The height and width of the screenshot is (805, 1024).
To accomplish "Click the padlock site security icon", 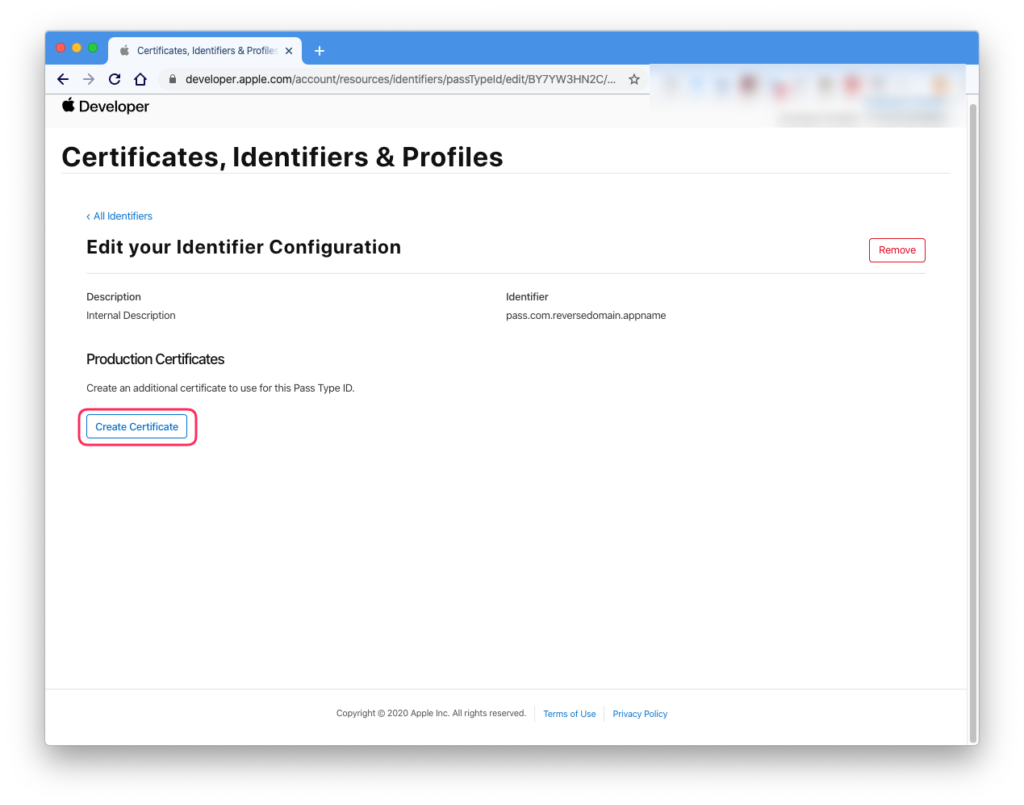I will coord(172,79).
